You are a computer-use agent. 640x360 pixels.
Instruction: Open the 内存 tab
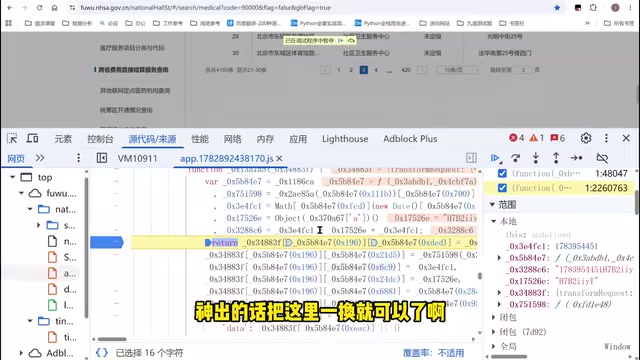pyautogui.click(x=265, y=139)
